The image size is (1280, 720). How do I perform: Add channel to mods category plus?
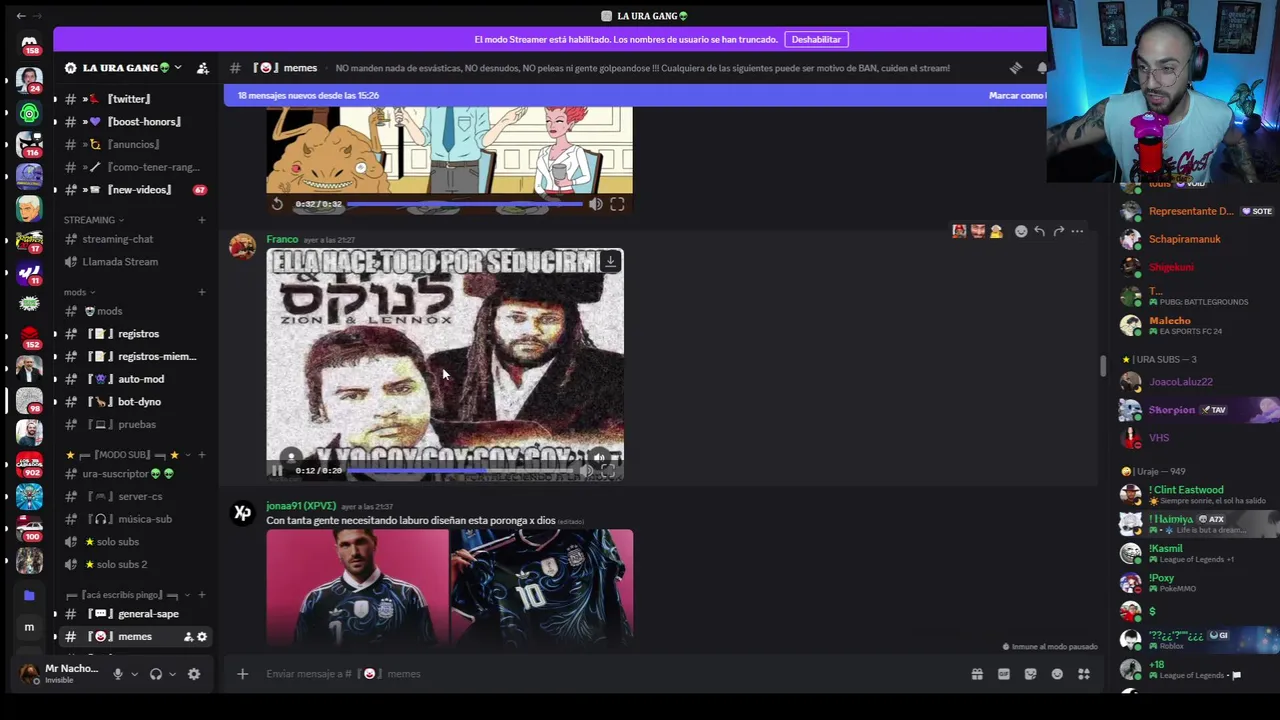click(x=202, y=292)
